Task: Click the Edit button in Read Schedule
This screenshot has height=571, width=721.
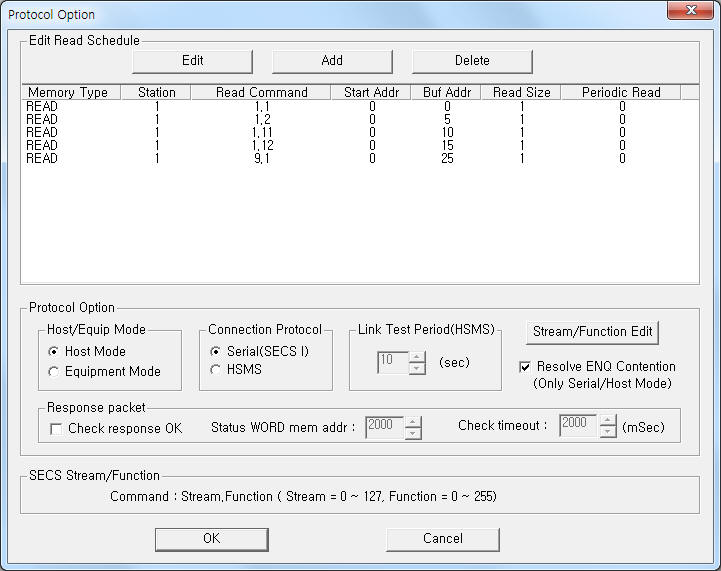Action: point(192,61)
